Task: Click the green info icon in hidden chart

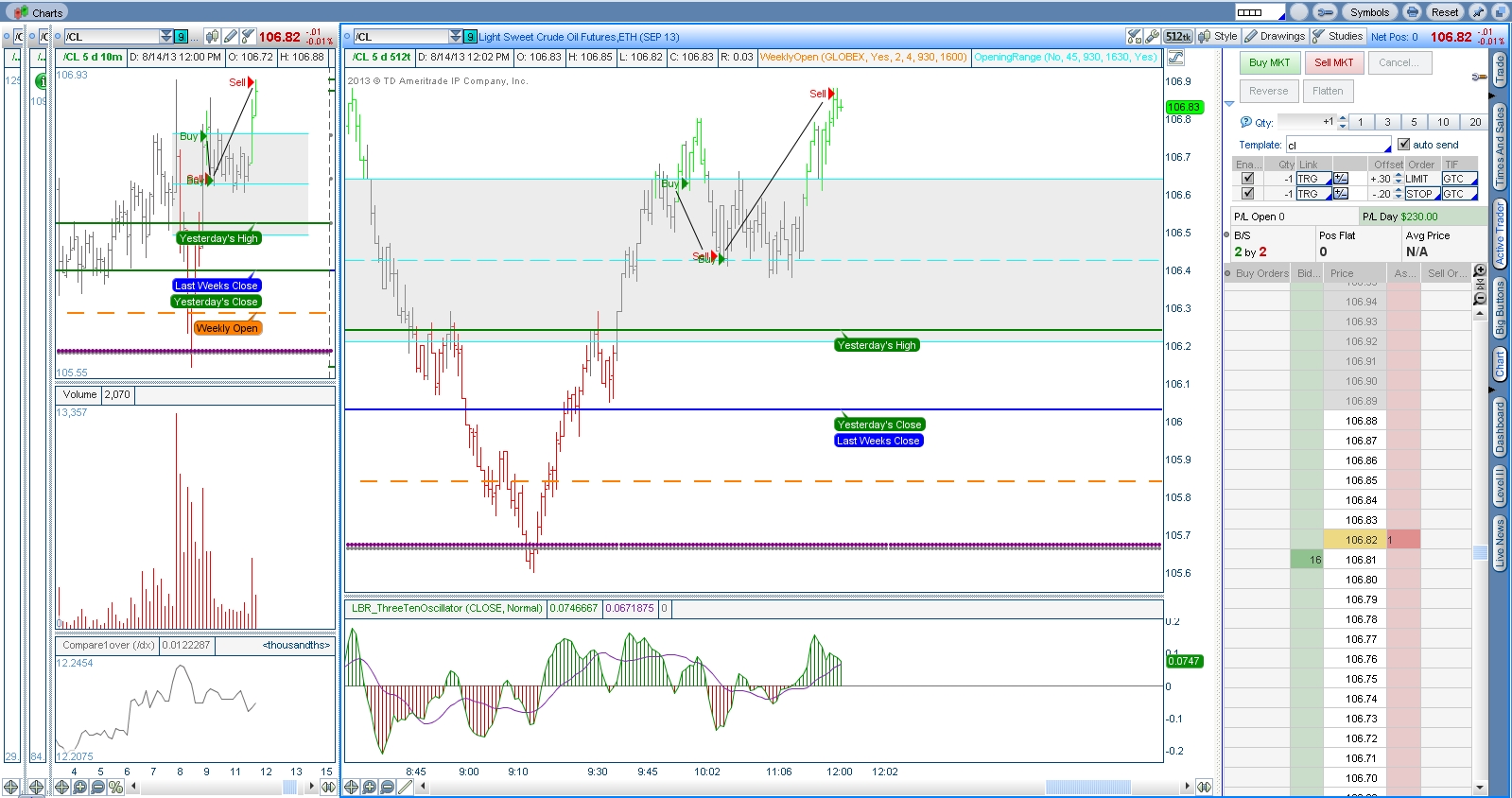Action: tap(42, 82)
